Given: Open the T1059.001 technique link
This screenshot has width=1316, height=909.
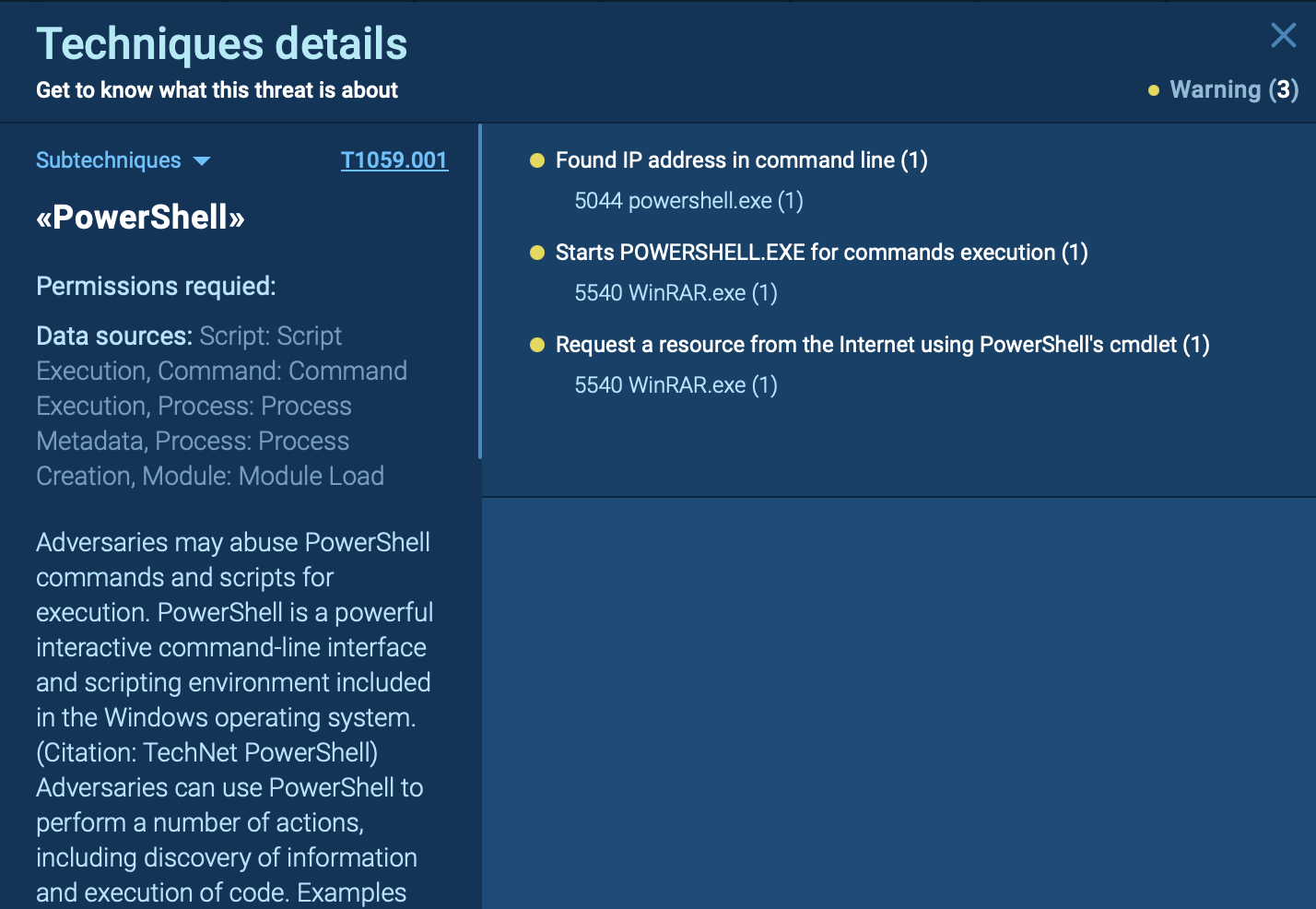Looking at the screenshot, I should pos(394,160).
